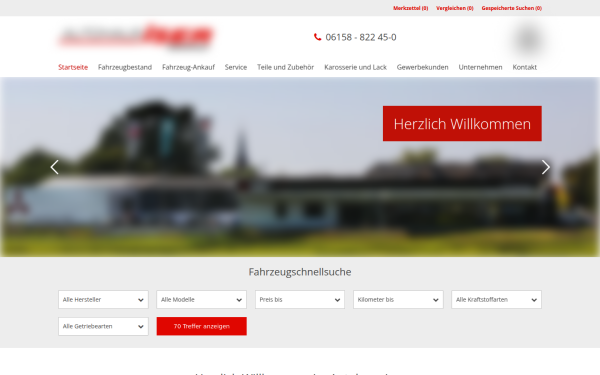Image resolution: width=600 pixels, height=375 pixels.
Task: Click the Herzlich Willkommen banner
Action: [462, 124]
